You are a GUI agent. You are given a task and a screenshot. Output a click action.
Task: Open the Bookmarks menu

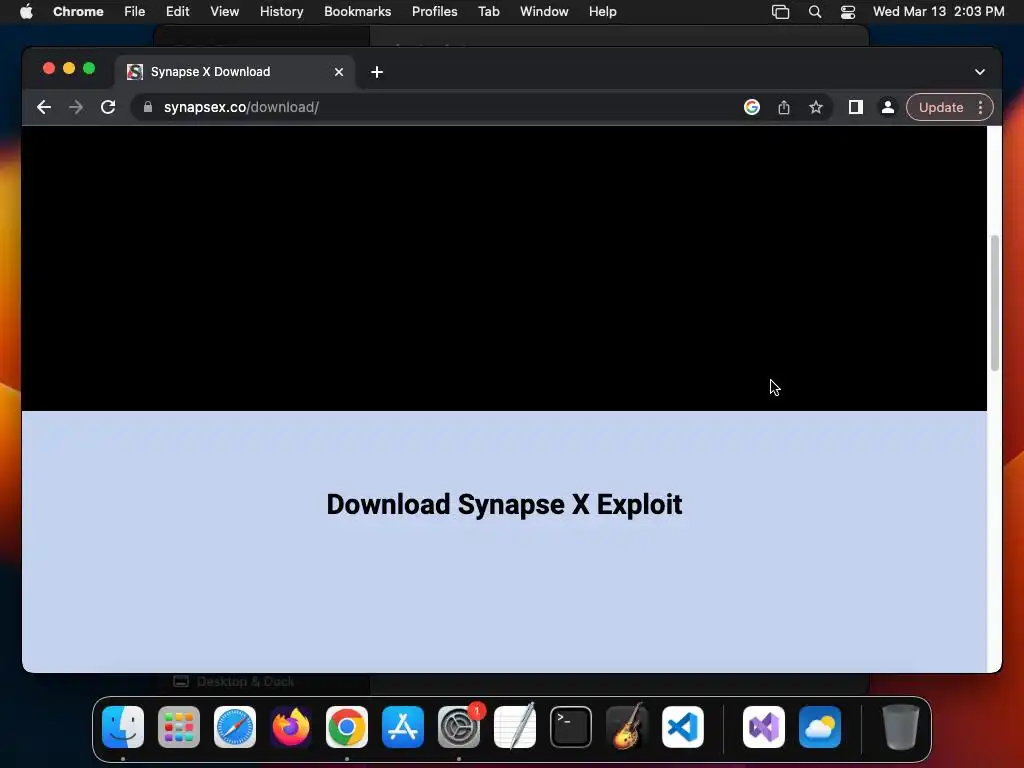click(x=357, y=11)
